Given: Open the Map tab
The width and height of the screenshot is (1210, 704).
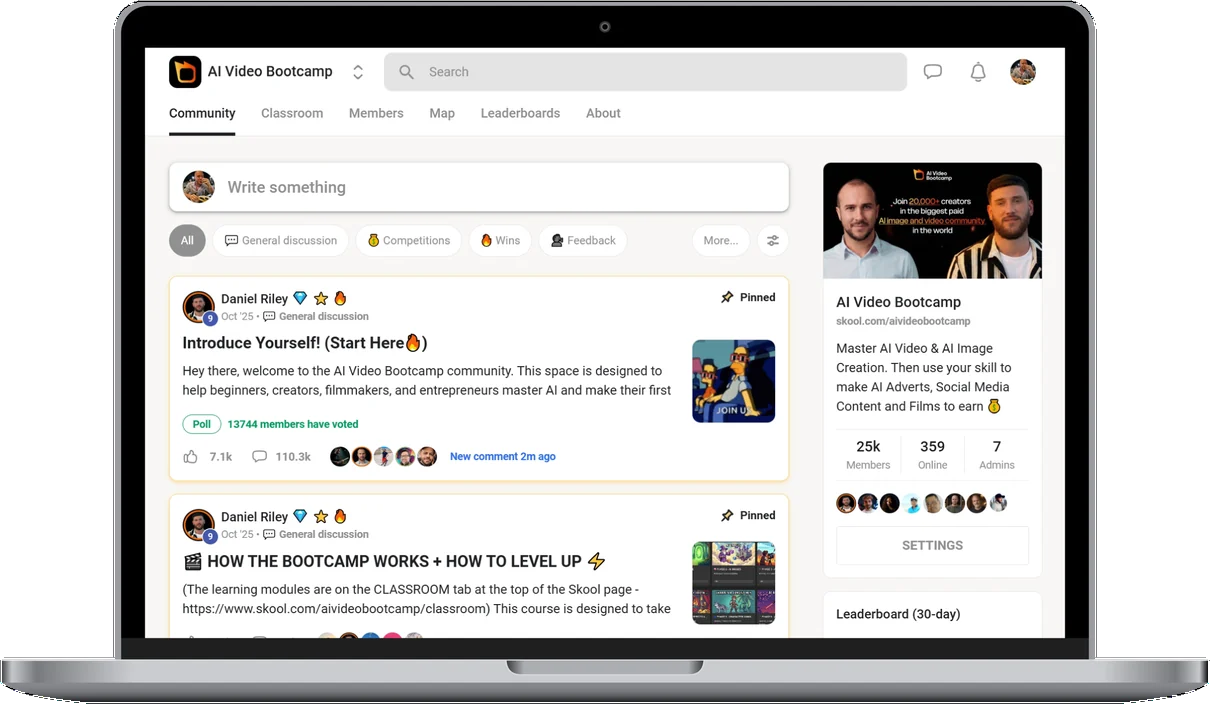Looking at the screenshot, I should pyautogui.click(x=442, y=113).
